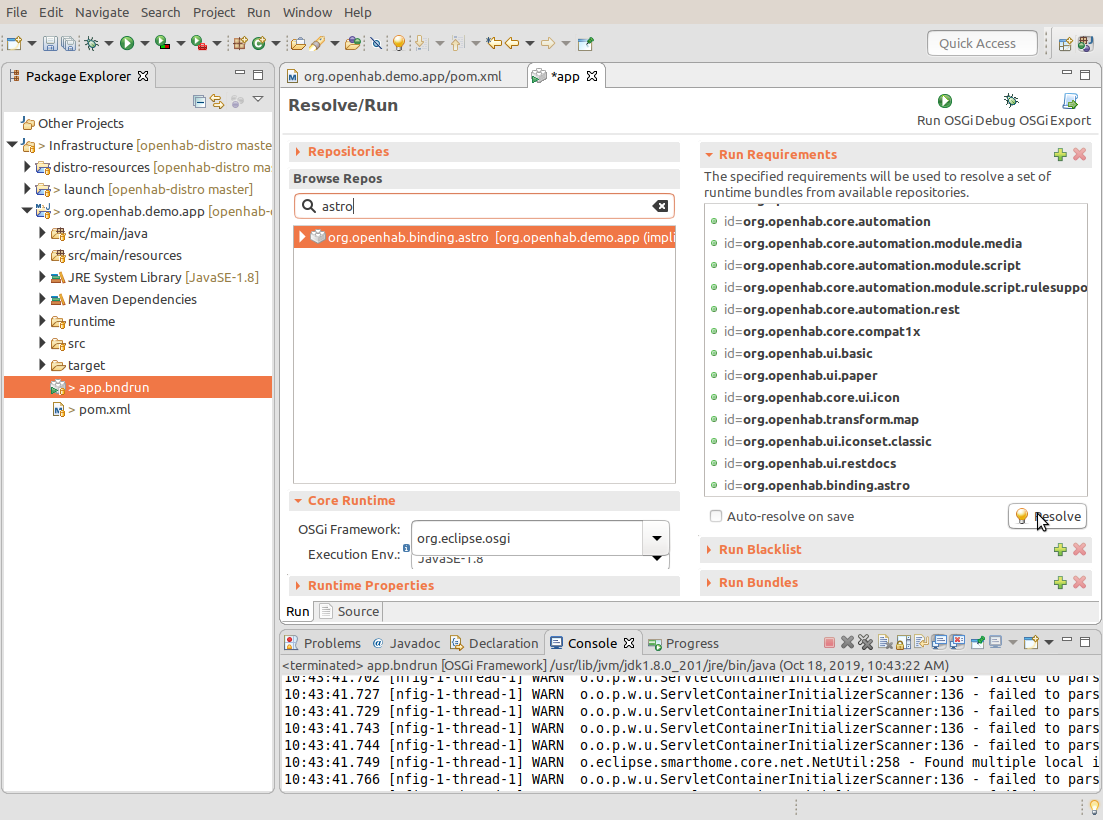The width and height of the screenshot is (1103, 820).
Task: Expand the Repositories section
Action: pyautogui.click(x=348, y=152)
